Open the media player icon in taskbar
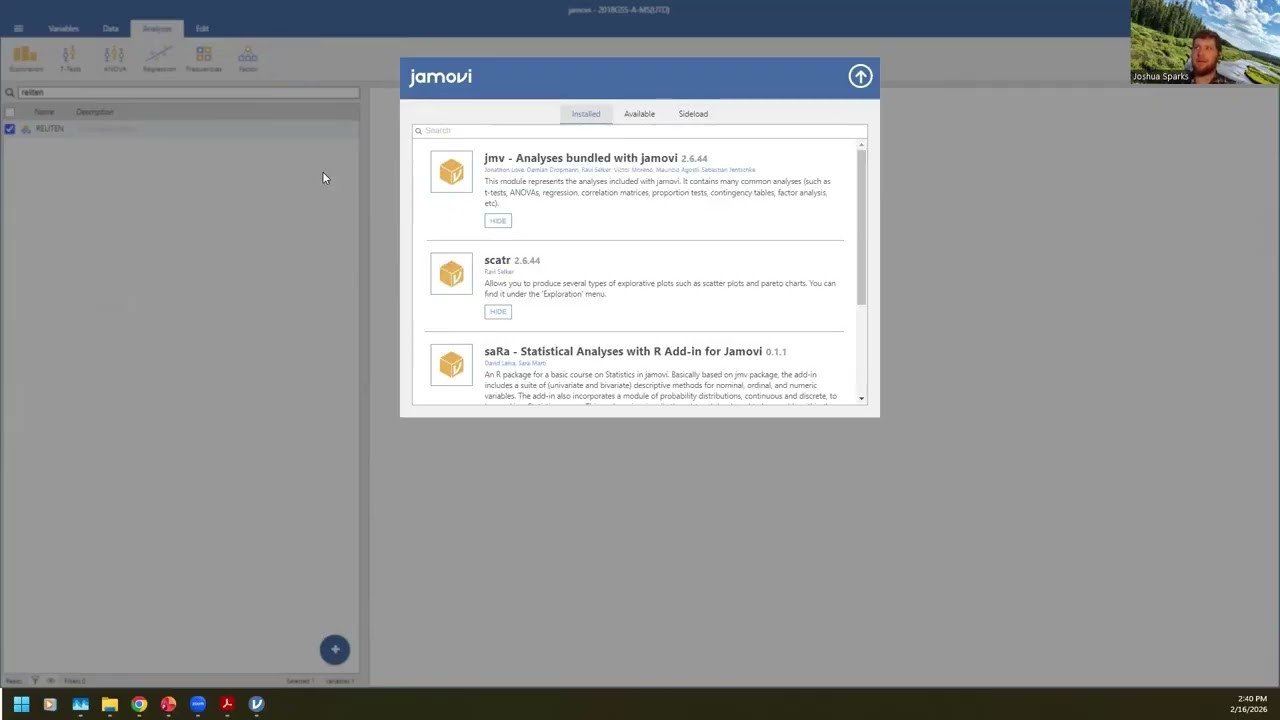 tap(50, 704)
